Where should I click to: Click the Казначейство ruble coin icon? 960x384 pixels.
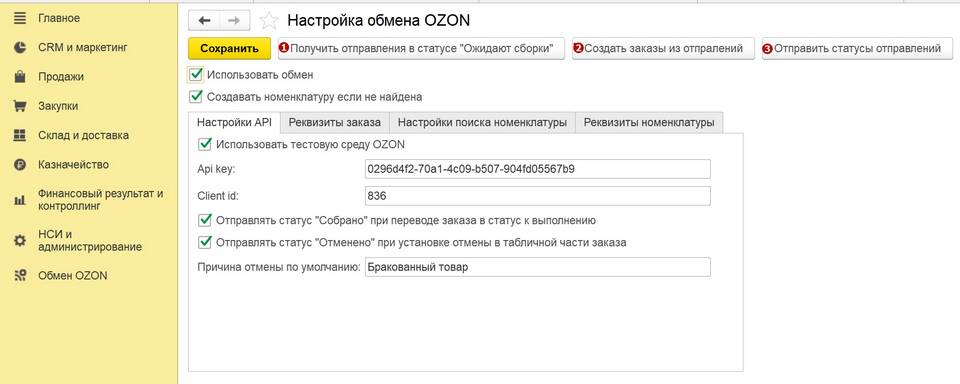[20, 165]
